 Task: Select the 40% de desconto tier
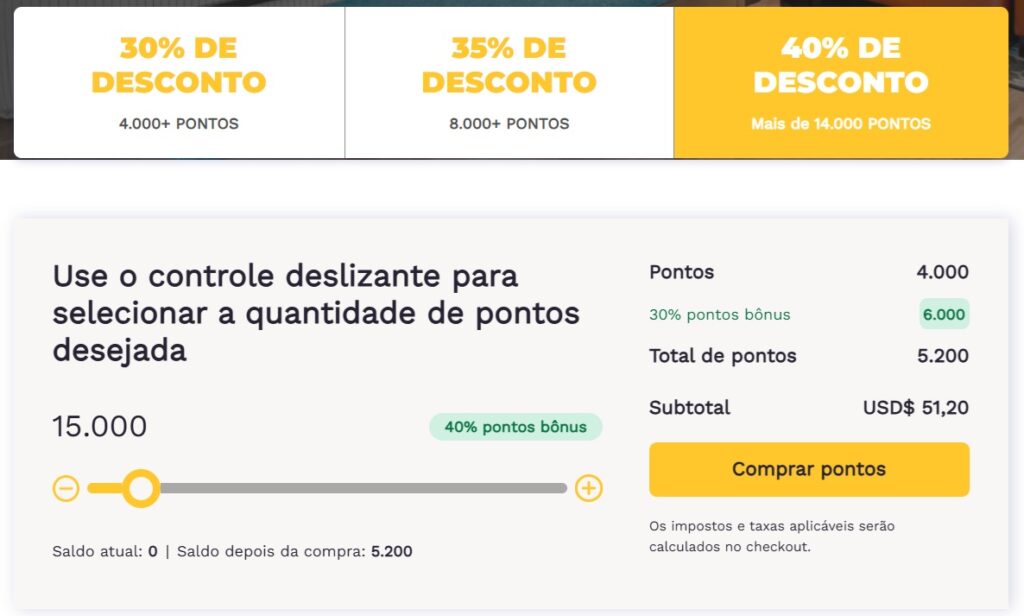[840, 82]
